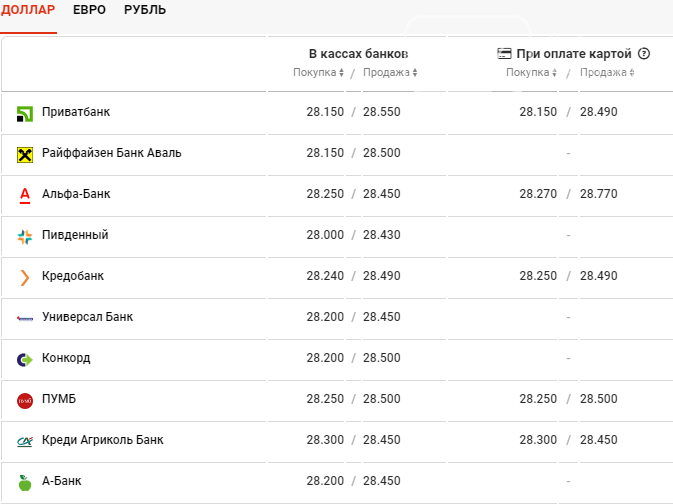Click the Credit Agricole Bank logo icon
Image resolution: width=673 pixels, height=504 pixels.
[x=25, y=441]
